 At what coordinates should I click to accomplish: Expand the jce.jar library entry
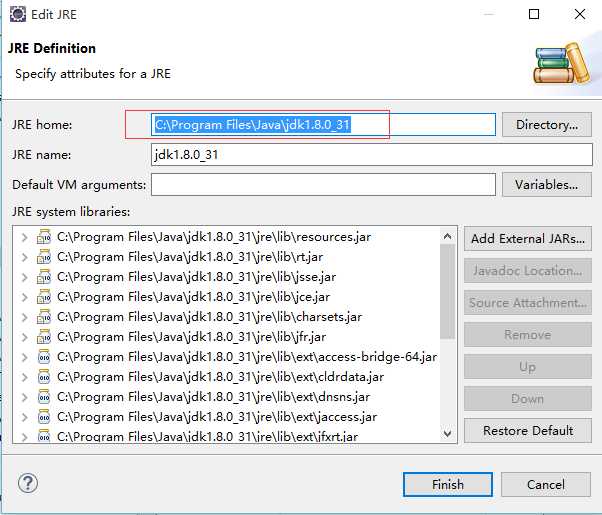tap(25, 297)
